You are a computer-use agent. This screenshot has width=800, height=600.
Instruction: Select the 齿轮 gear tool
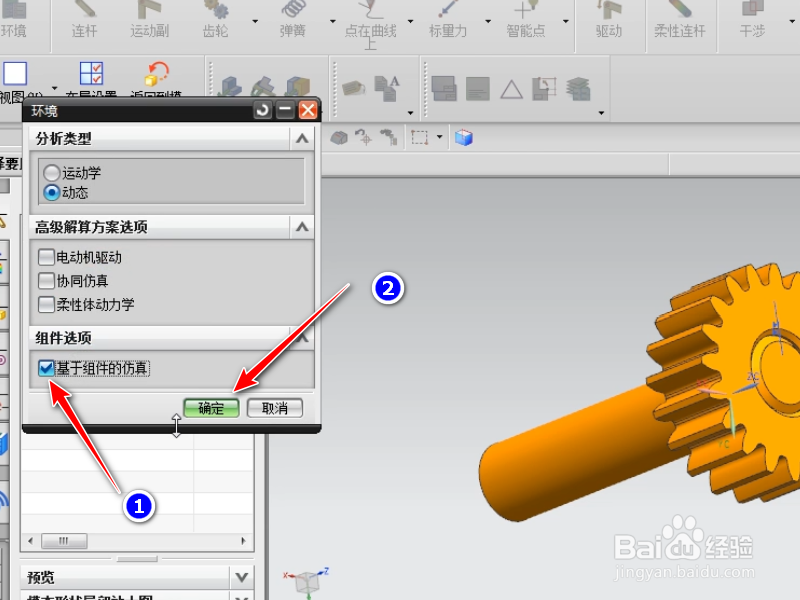215,20
